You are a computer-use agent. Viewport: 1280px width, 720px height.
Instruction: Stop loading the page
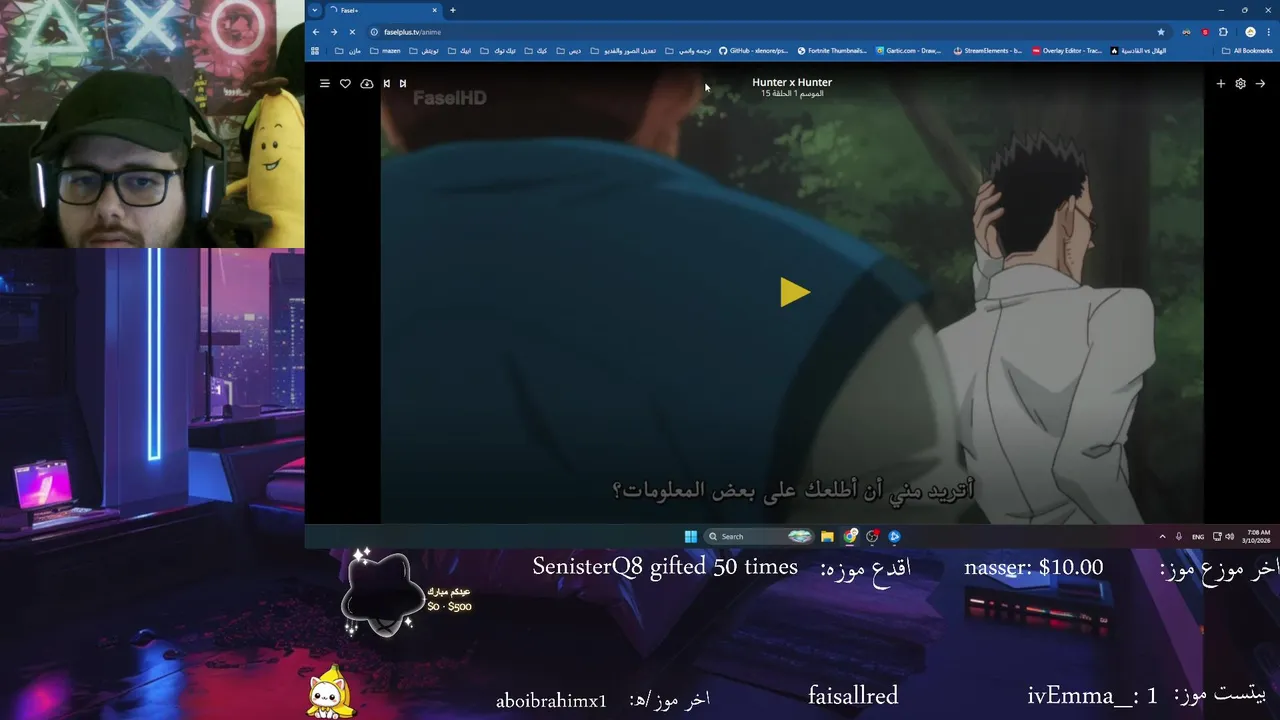(352, 32)
